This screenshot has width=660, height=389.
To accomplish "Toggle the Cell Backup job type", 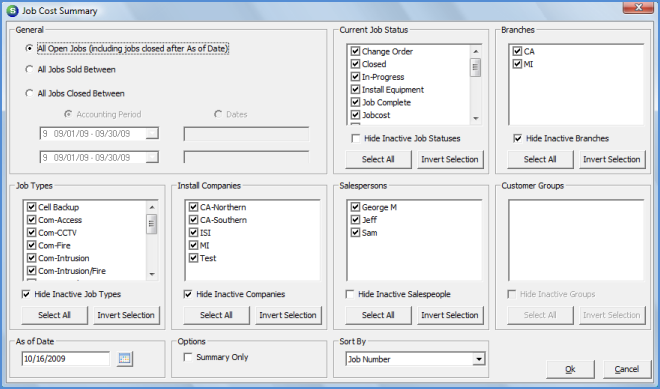I will pos(32,207).
